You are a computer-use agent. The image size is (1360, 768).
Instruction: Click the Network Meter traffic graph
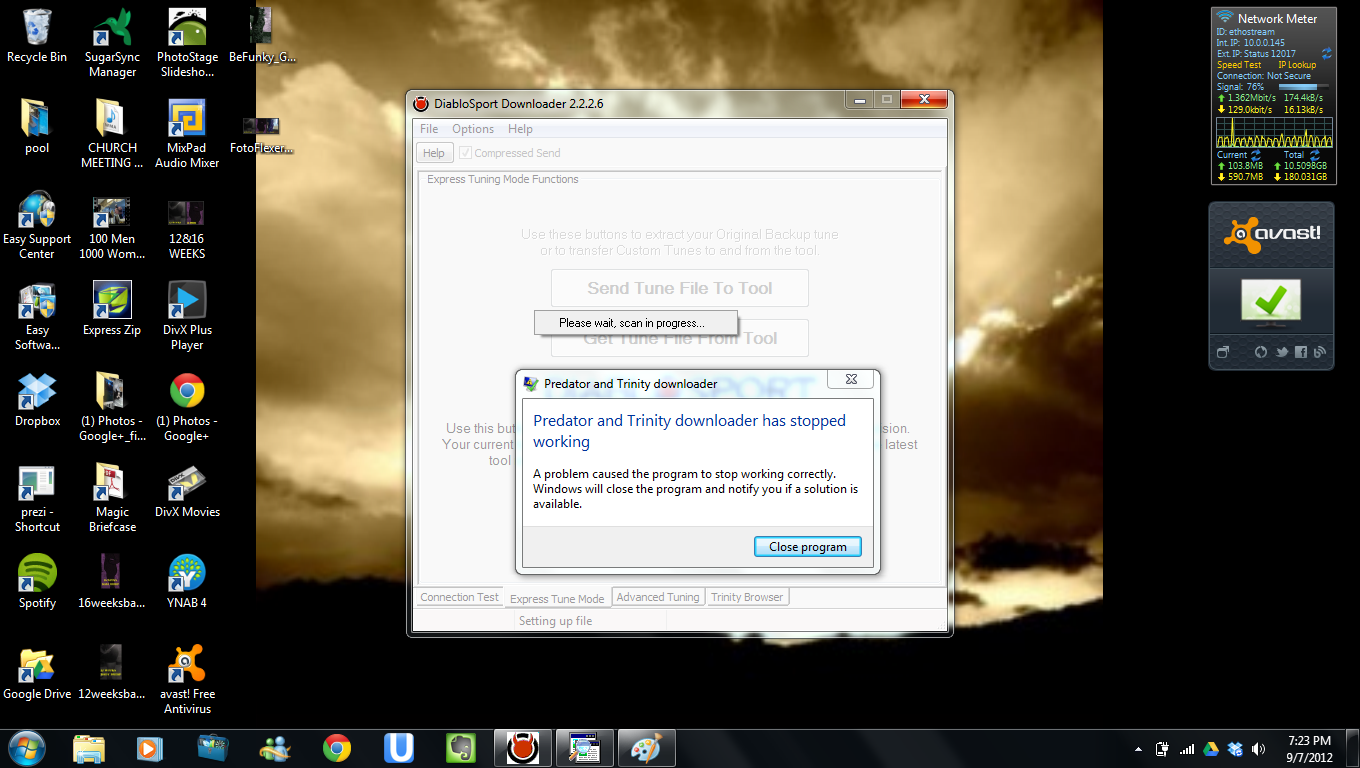(1272, 132)
